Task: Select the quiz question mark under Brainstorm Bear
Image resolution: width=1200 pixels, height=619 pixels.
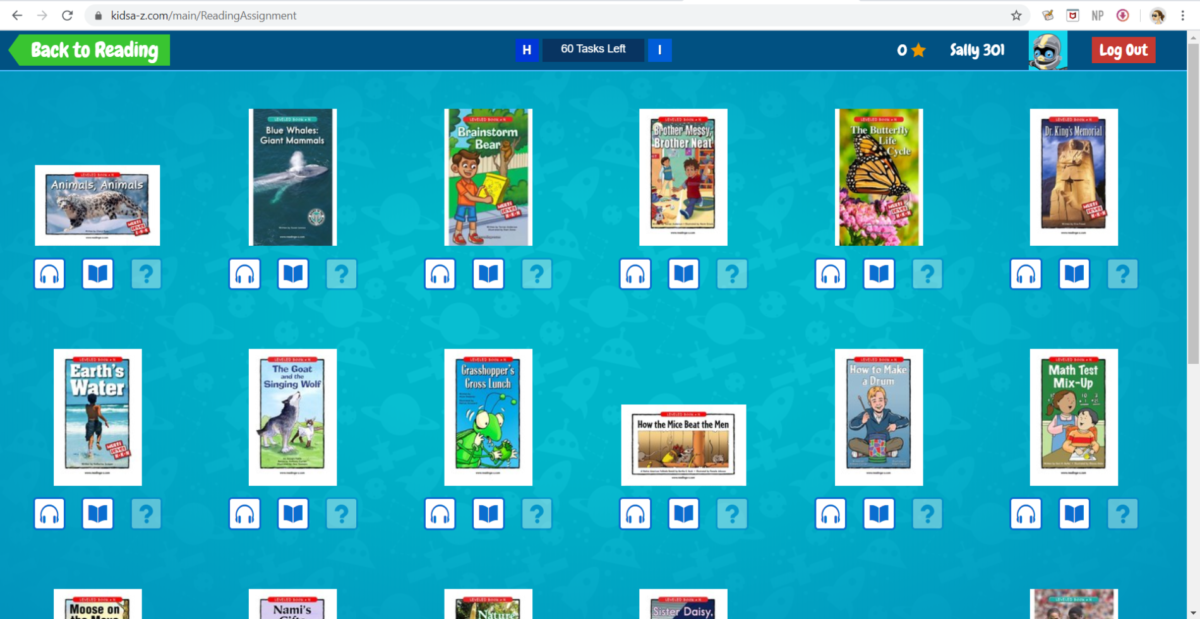Action: click(537, 273)
